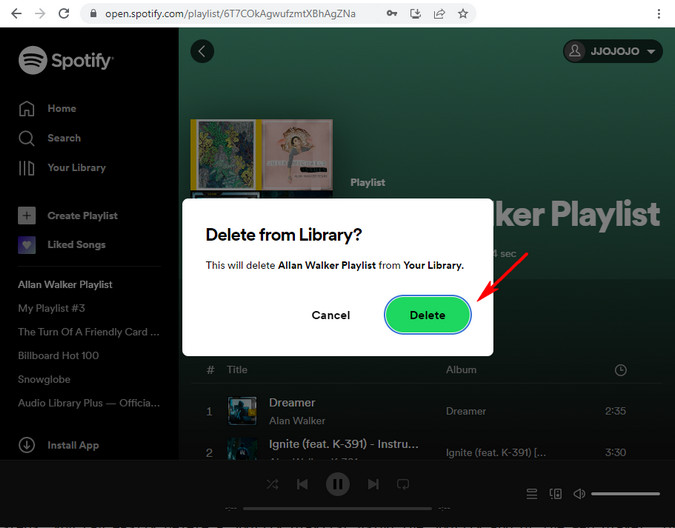This screenshot has height=528, width=675.
Task: Click the user avatar icon
Action: [x=575, y=51]
